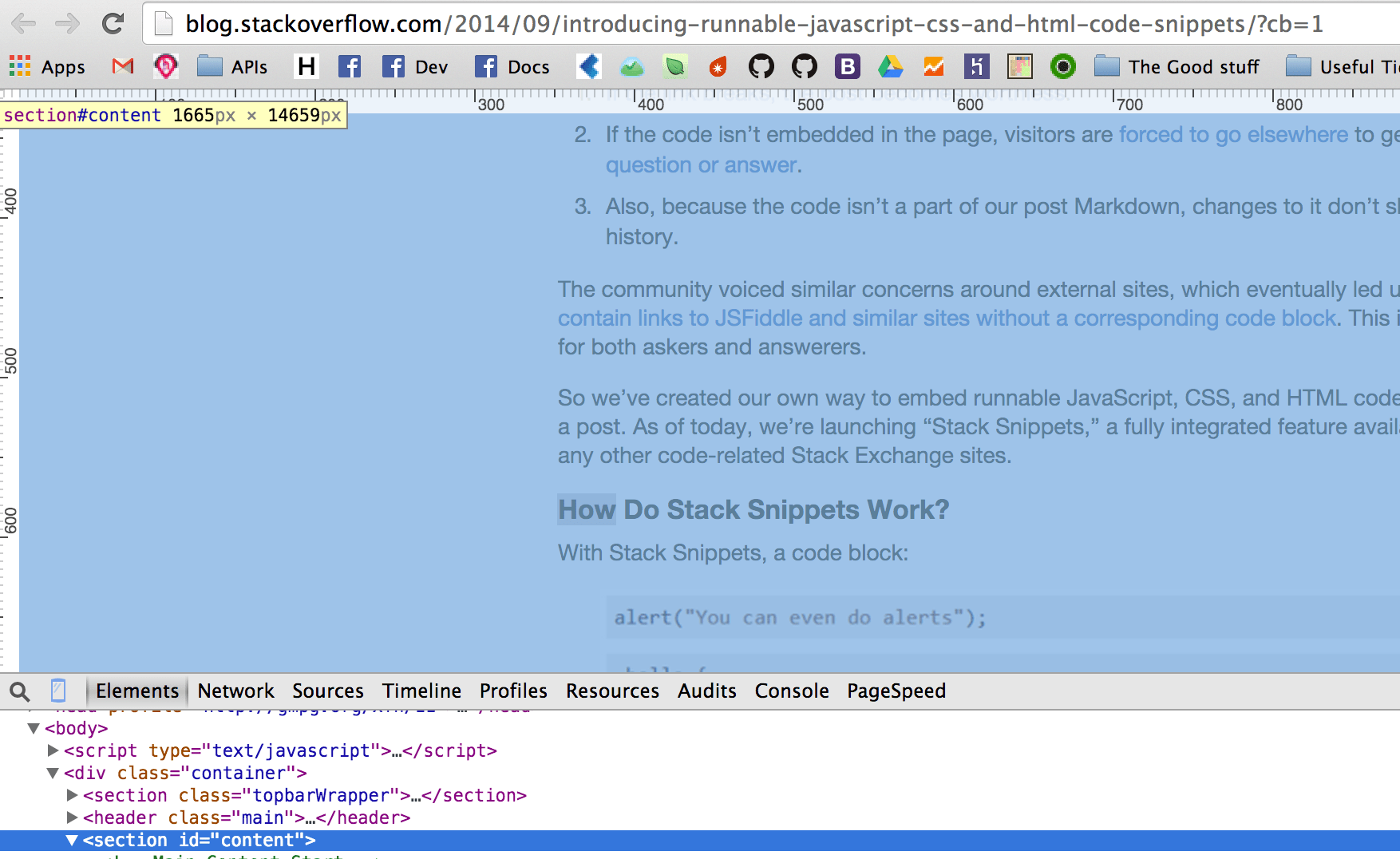The width and height of the screenshot is (1400, 859).
Task: Open the purple B Bootstrap bookmark
Action: [x=848, y=66]
